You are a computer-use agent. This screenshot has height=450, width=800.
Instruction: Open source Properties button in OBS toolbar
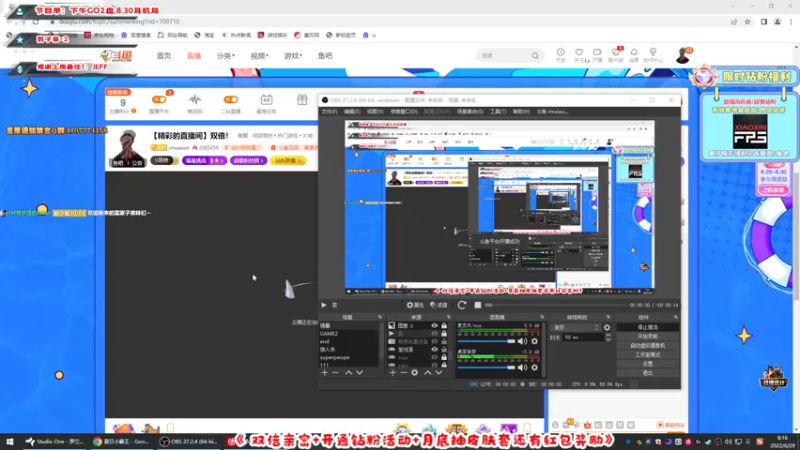coord(415,305)
